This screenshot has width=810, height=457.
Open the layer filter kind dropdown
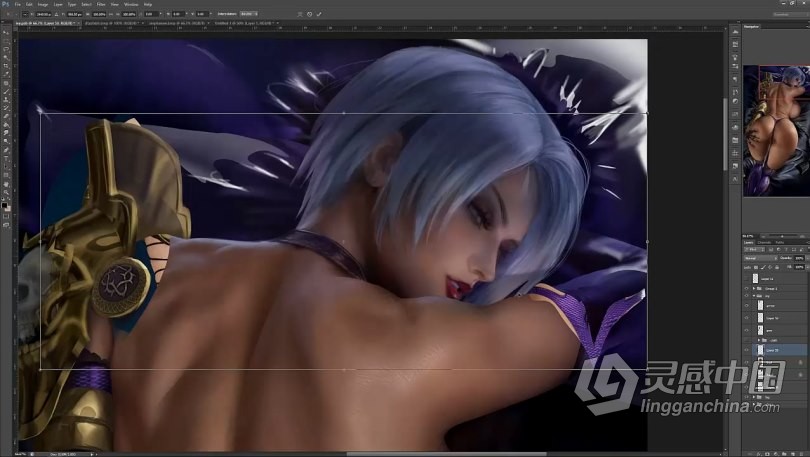click(x=754, y=249)
